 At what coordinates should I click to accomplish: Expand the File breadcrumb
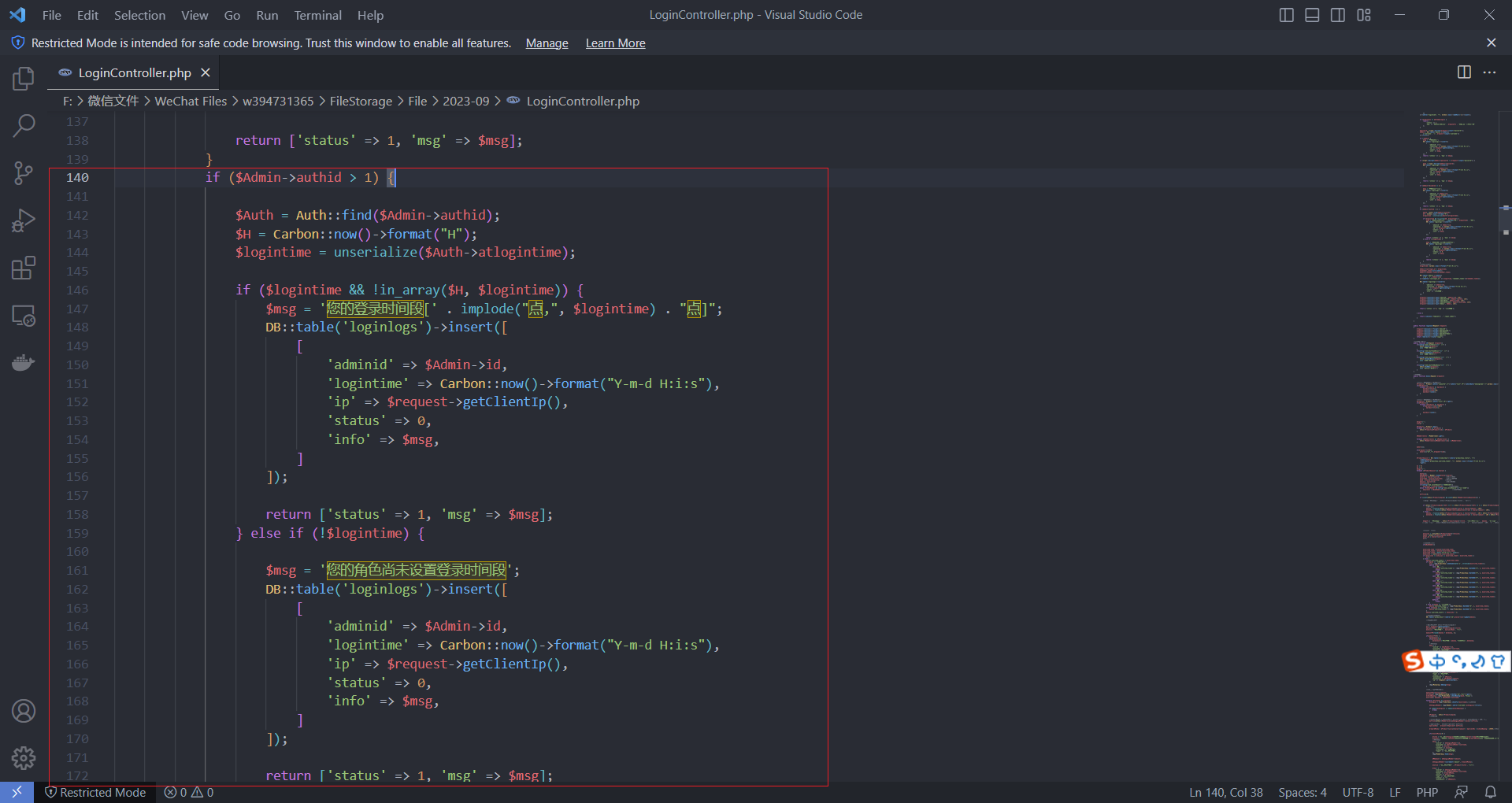417,101
